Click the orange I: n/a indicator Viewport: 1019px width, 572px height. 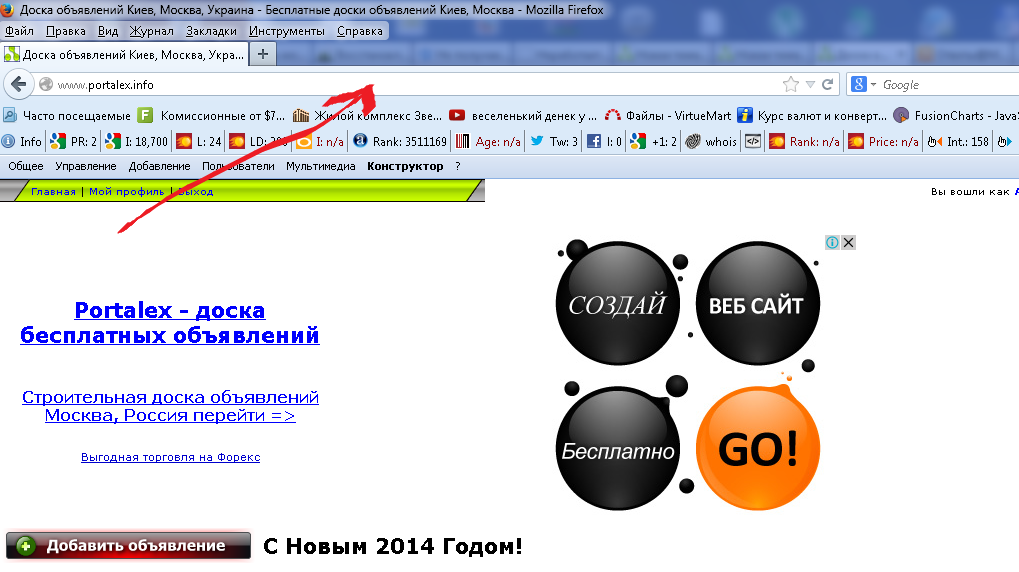[320, 141]
